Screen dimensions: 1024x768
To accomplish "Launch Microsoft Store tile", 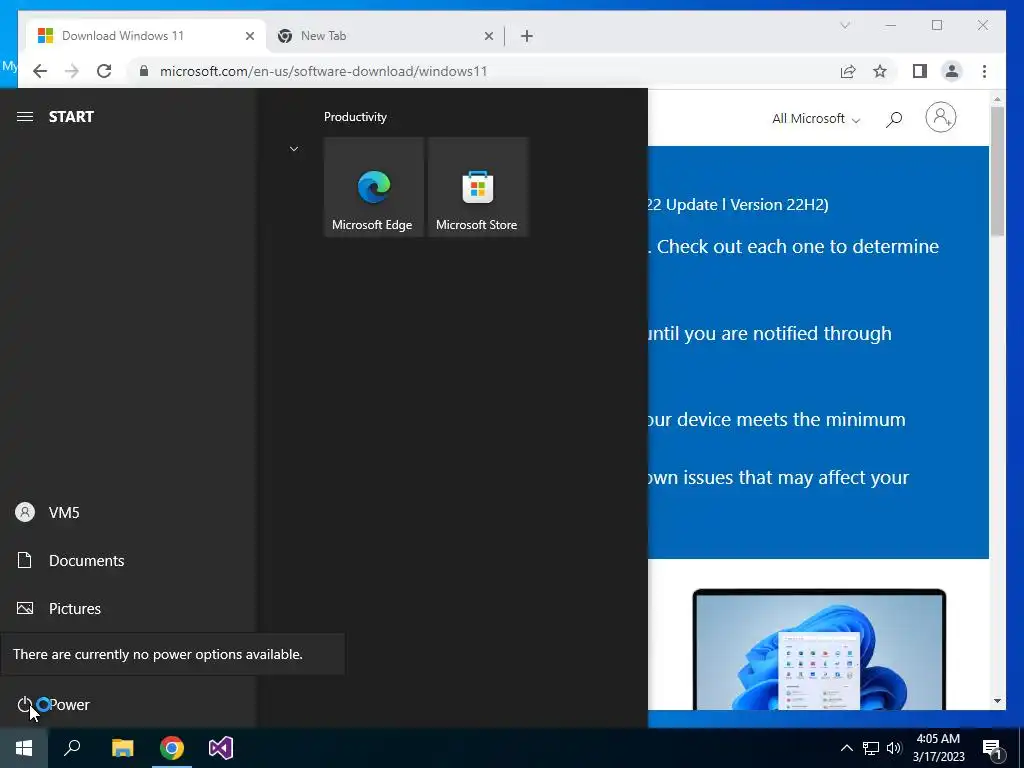I will click(x=477, y=187).
